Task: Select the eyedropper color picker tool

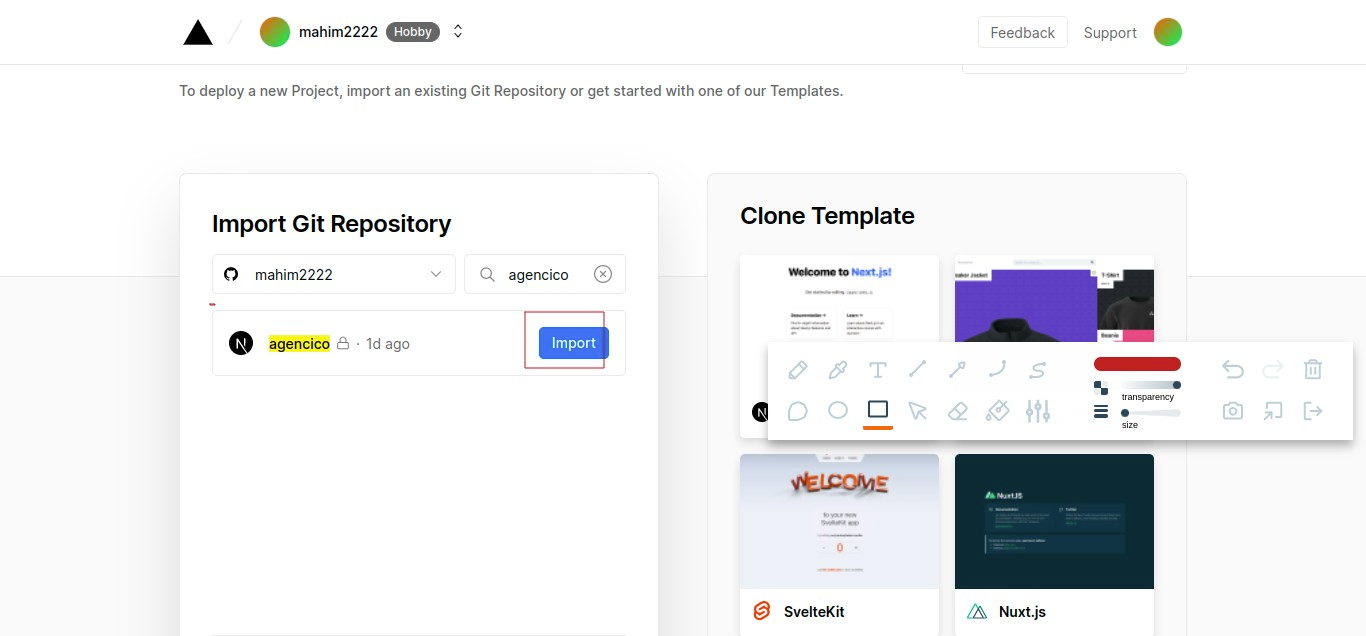Action: click(x=838, y=370)
